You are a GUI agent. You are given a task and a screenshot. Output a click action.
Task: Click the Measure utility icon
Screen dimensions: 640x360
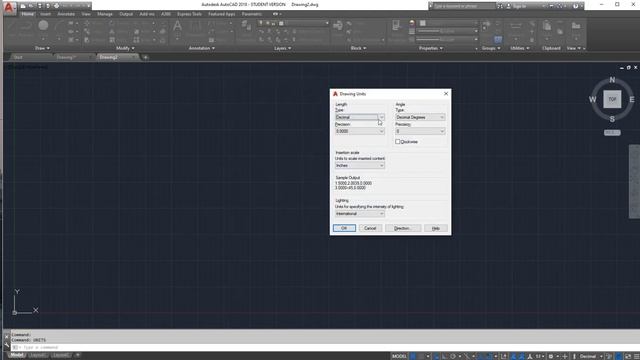coord(516,26)
